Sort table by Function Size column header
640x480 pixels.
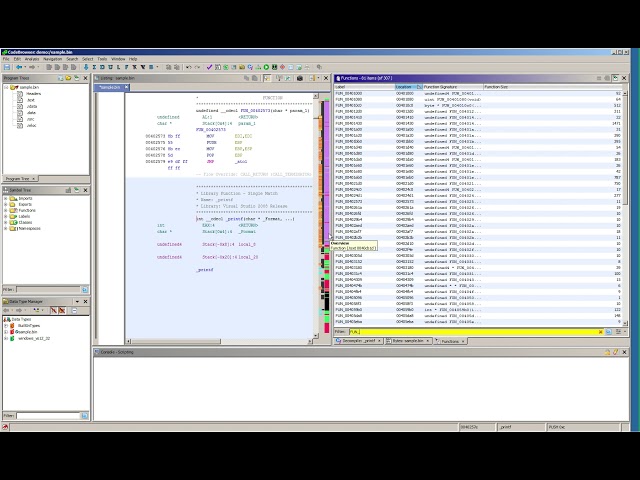(553, 87)
